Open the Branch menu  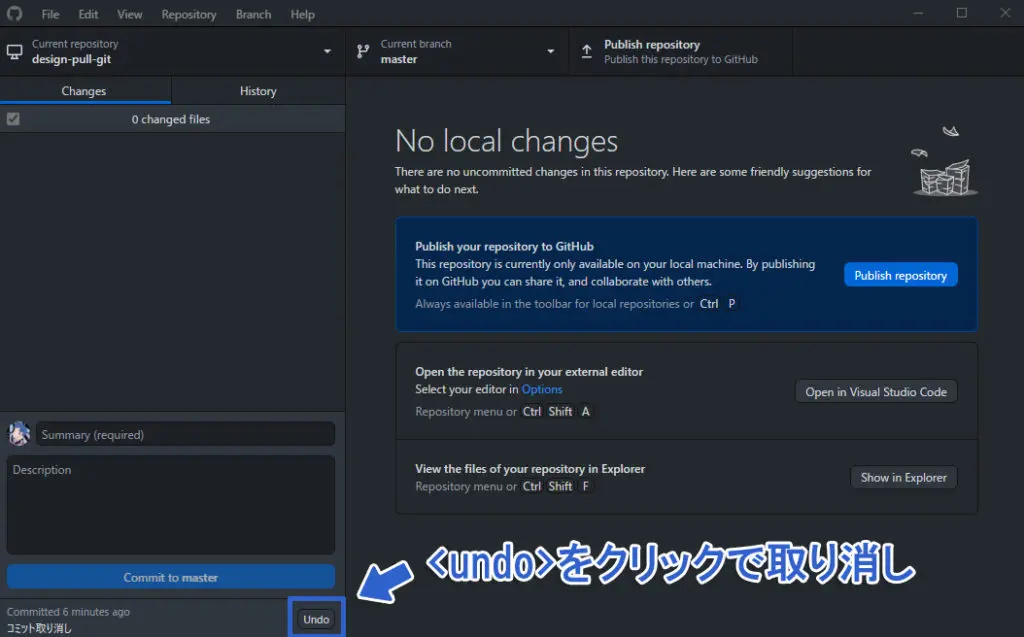[253, 14]
